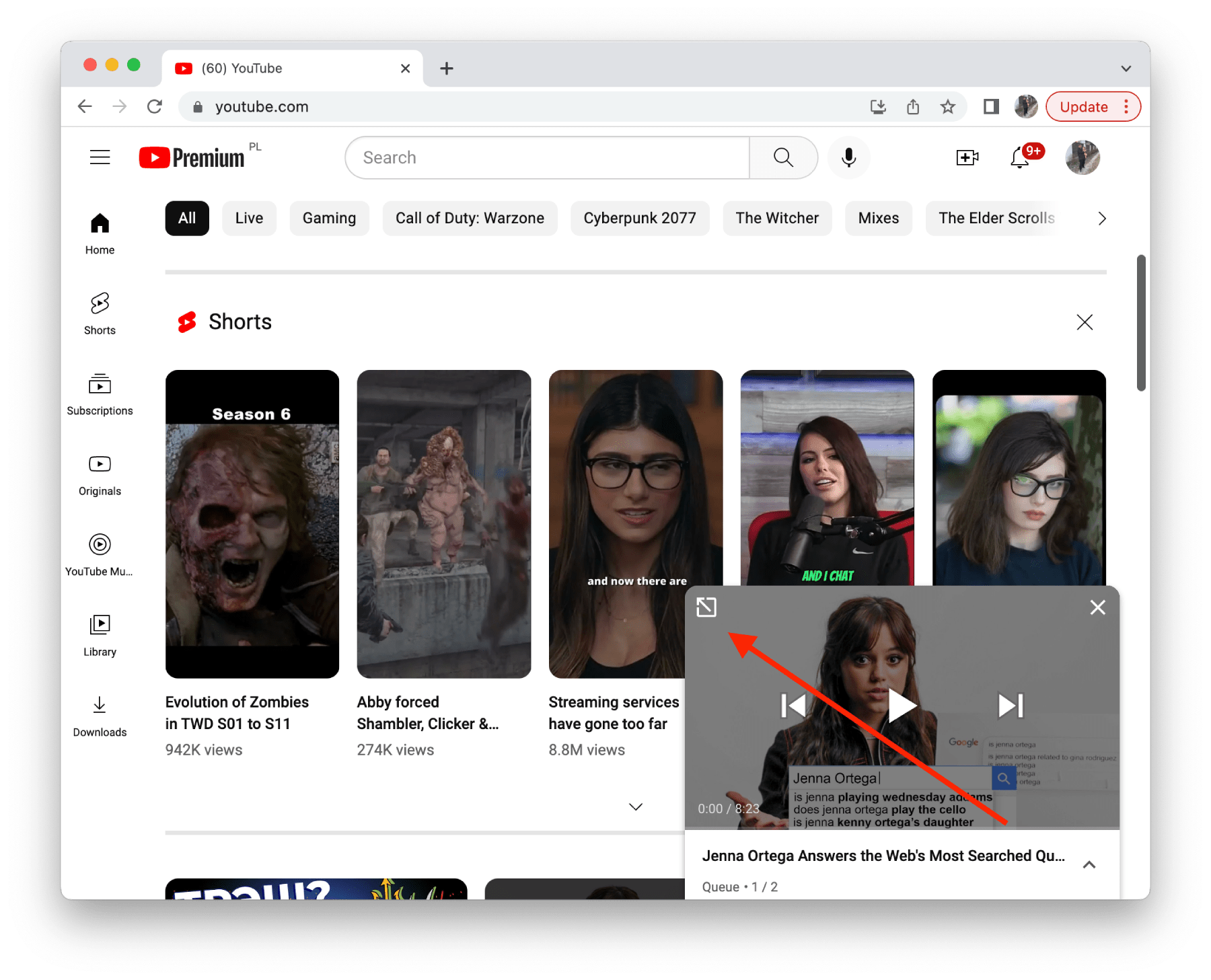Viewport: 1211px width, 980px height.
Task: Switch to the Cyberpunk 2077 filter
Action: [x=639, y=218]
